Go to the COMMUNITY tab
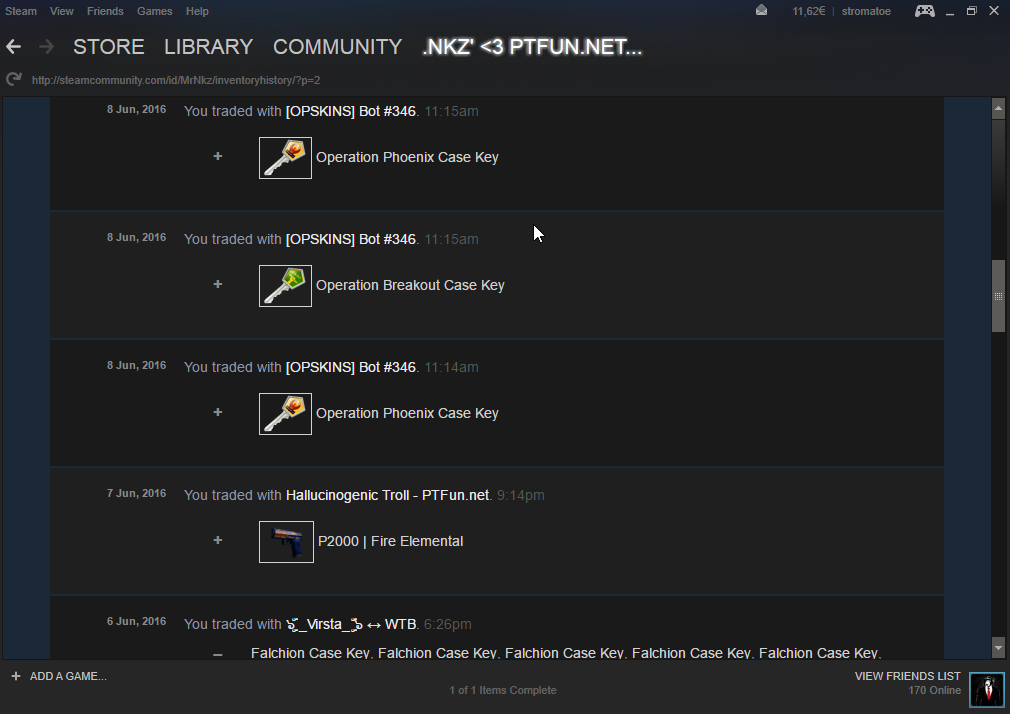The width and height of the screenshot is (1010, 714). tap(337, 47)
